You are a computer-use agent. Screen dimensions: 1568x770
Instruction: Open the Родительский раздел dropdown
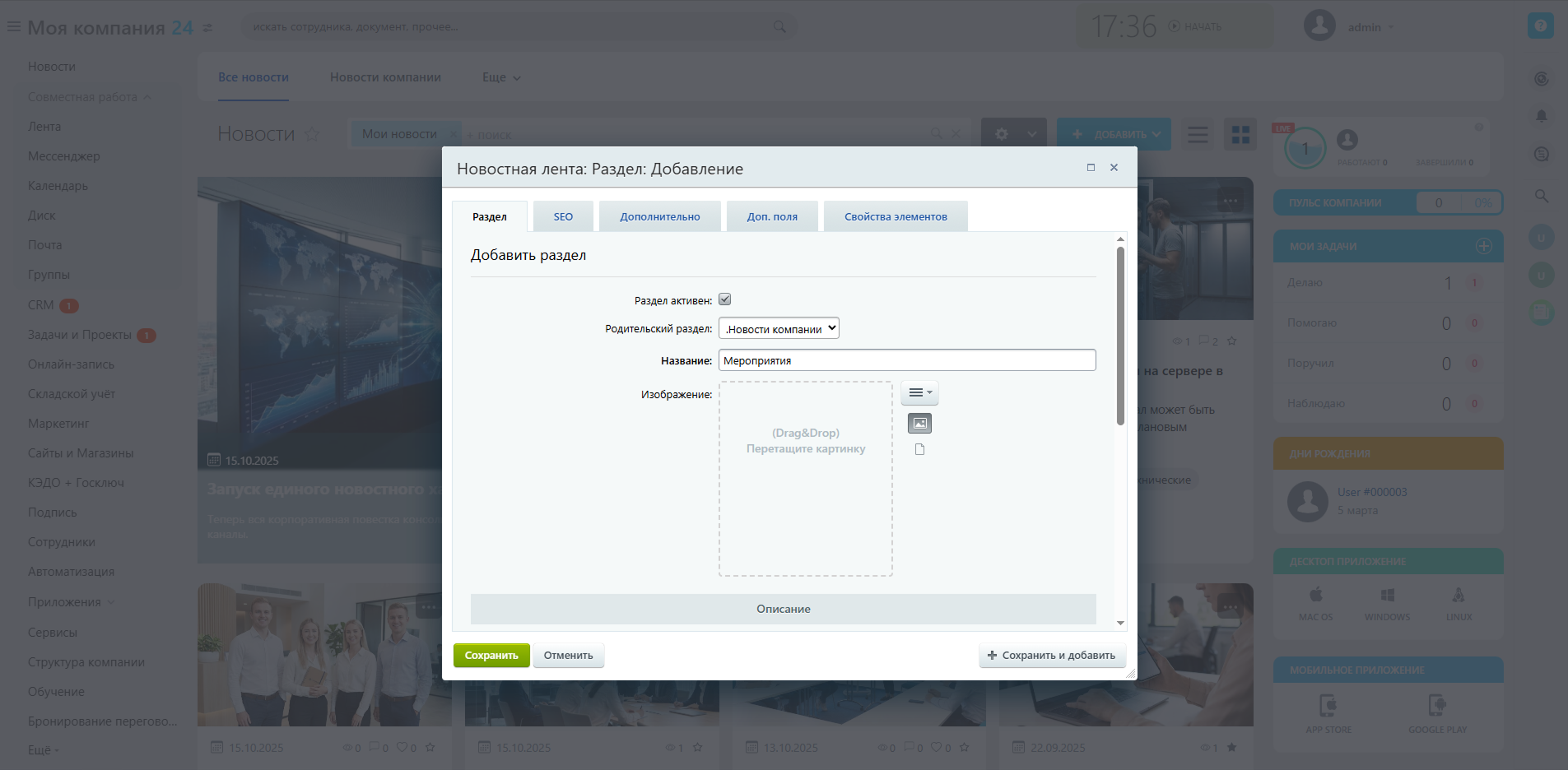[778, 329]
